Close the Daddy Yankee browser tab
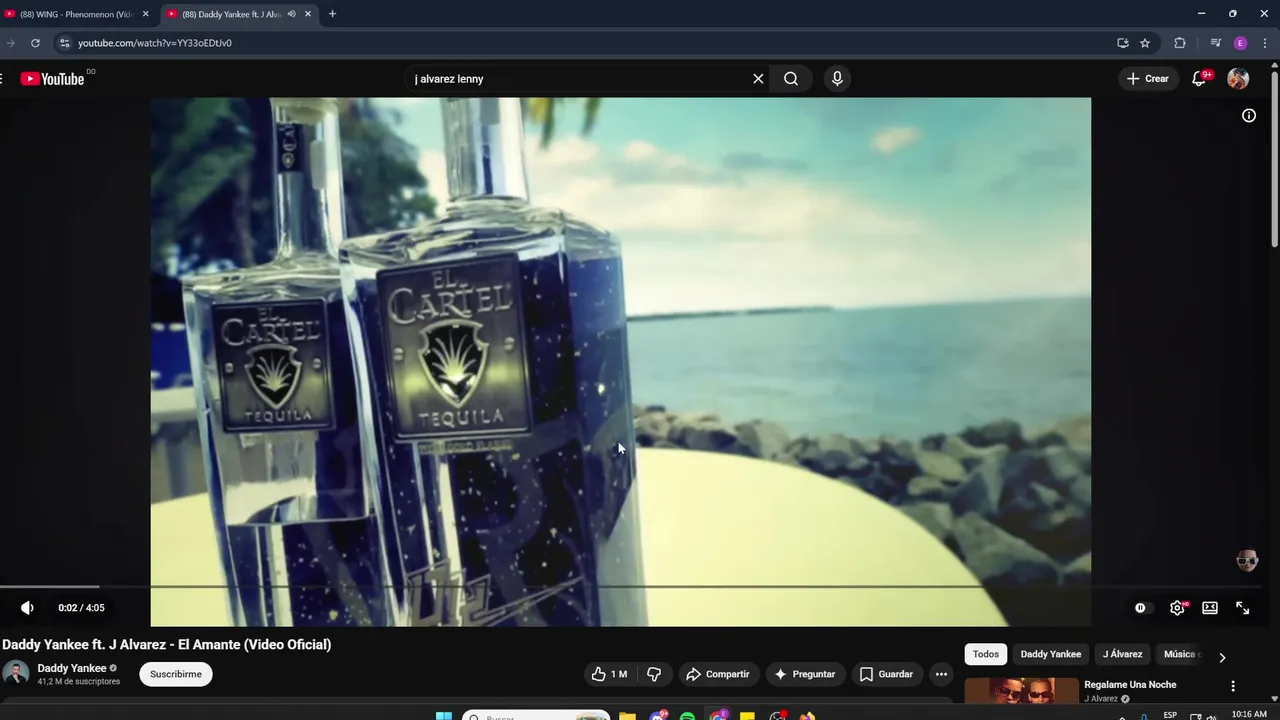 pyautogui.click(x=308, y=14)
